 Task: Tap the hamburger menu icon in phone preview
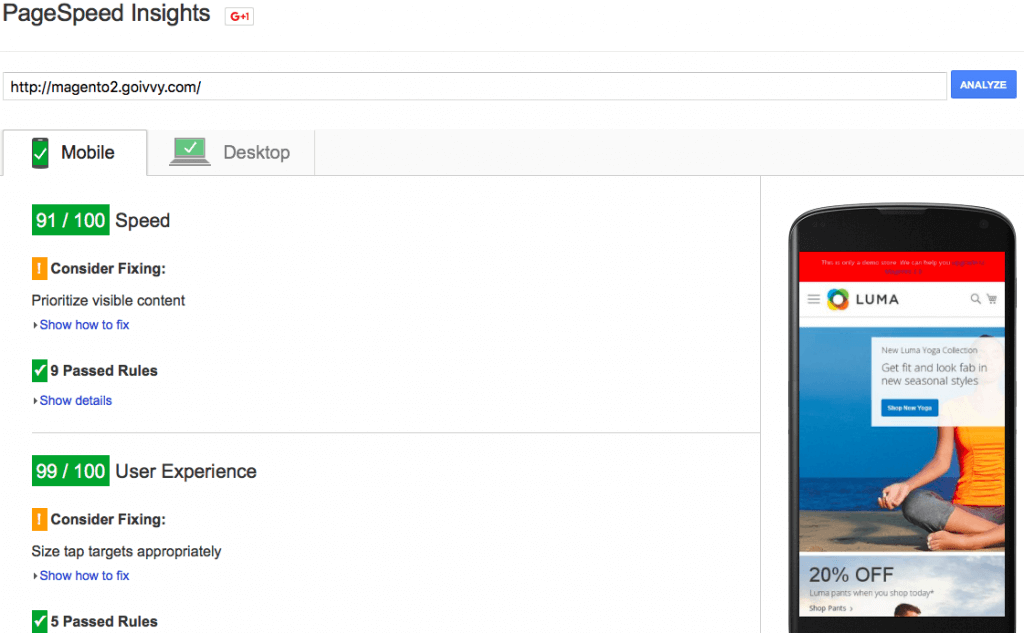tap(813, 299)
